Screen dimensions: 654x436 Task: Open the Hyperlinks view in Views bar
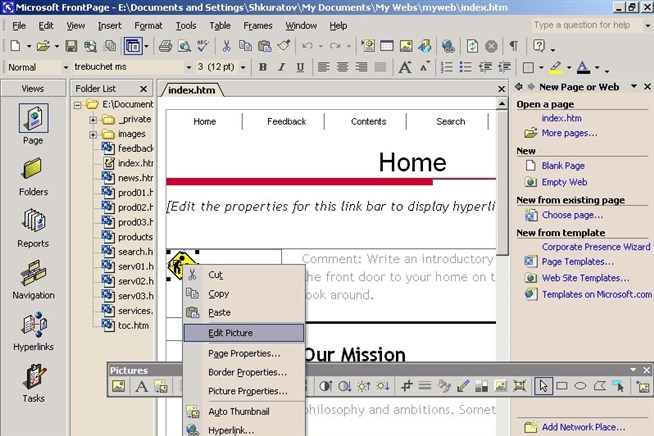coord(33,331)
